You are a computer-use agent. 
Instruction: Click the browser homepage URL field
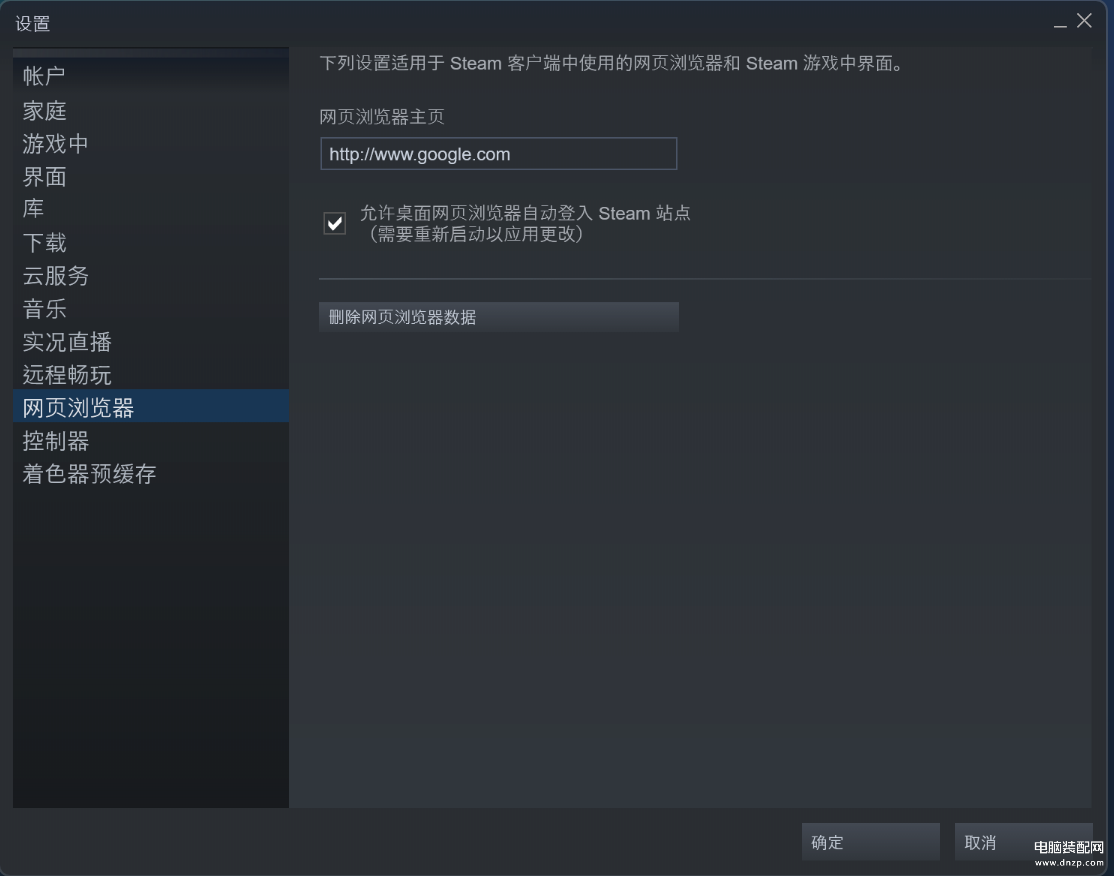[498, 154]
